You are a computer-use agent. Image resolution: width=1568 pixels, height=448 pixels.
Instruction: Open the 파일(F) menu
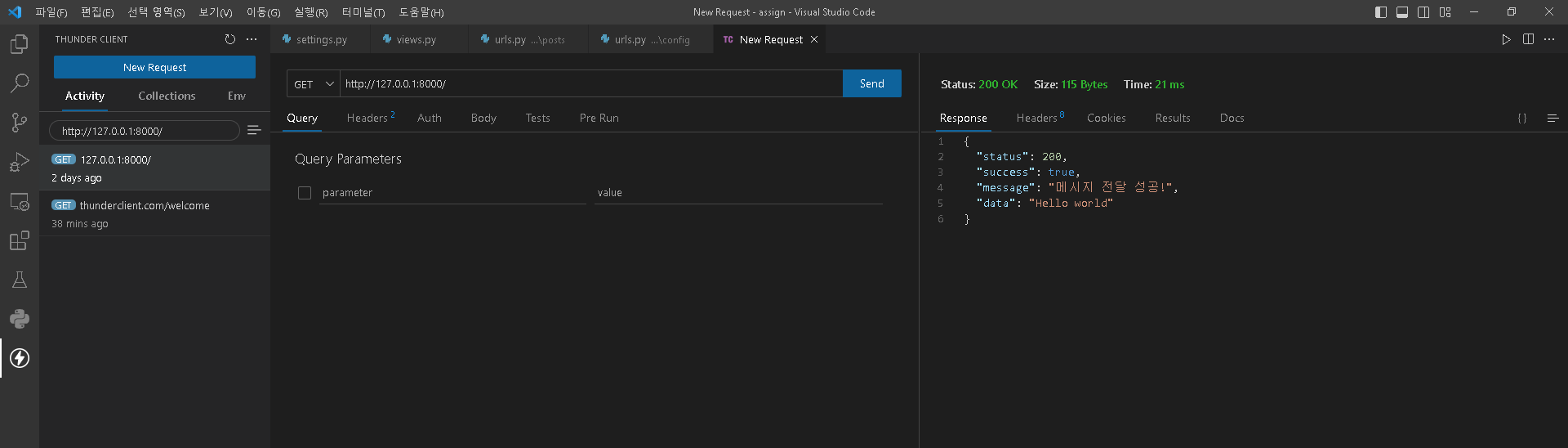(x=51, y=12)
